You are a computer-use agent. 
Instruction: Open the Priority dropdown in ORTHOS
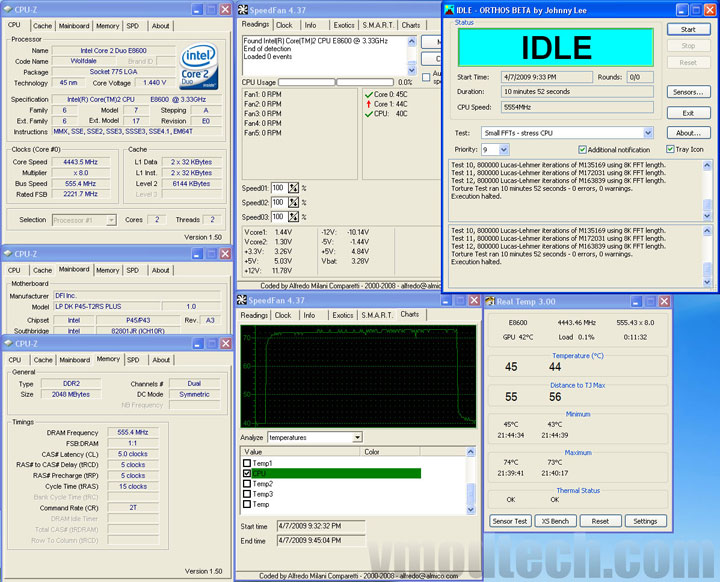point(504,150)
